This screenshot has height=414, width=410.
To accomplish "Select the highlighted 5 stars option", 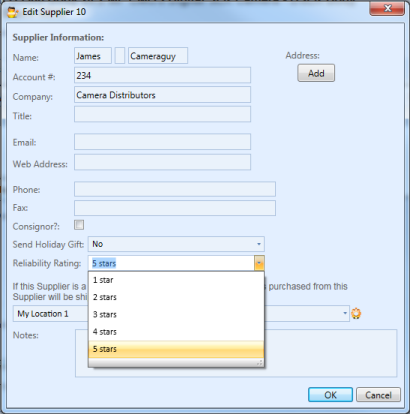I will (x=176, y=349).
